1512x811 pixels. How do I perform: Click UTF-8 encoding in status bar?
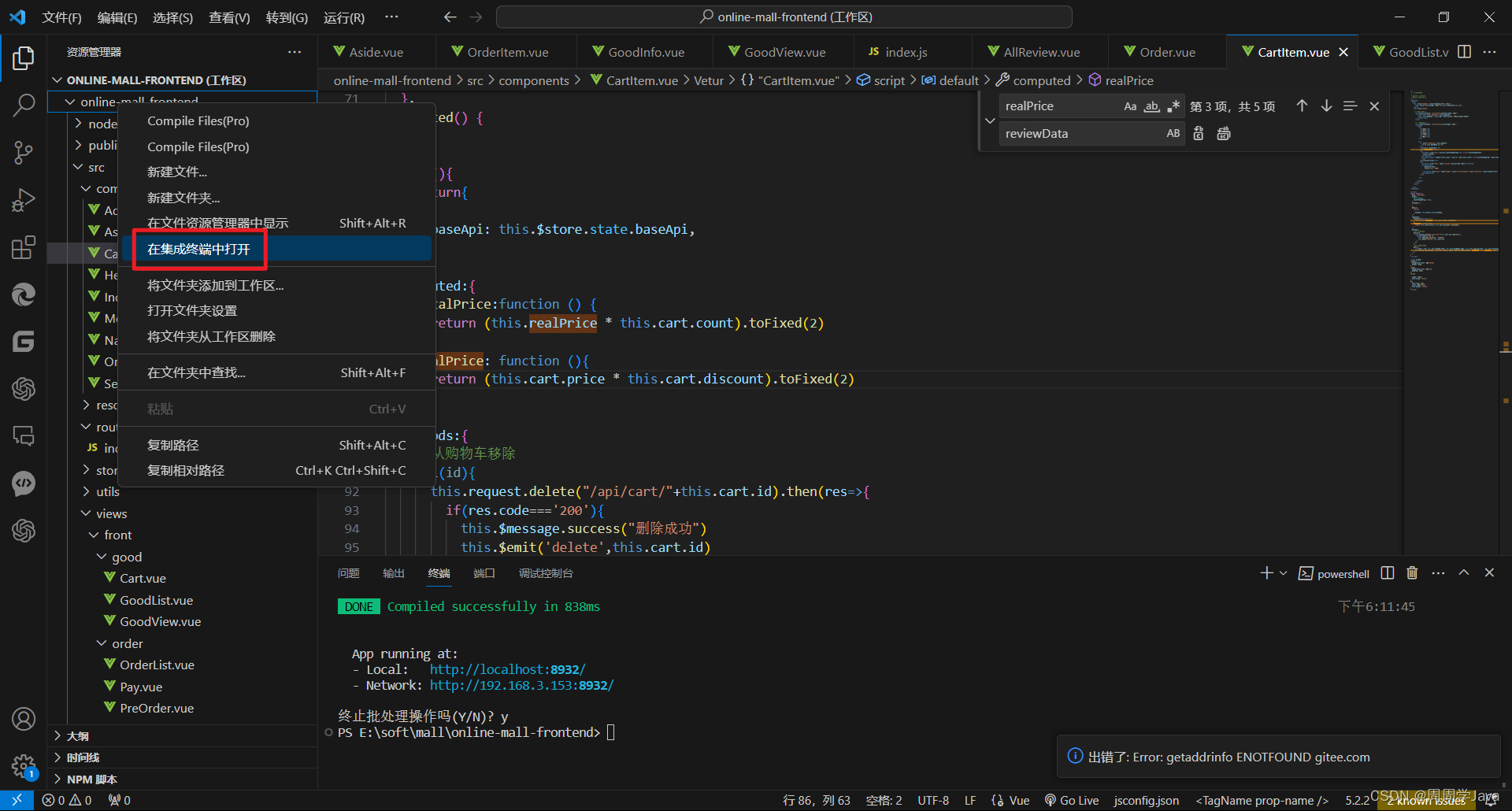click(x=933, y=800)
